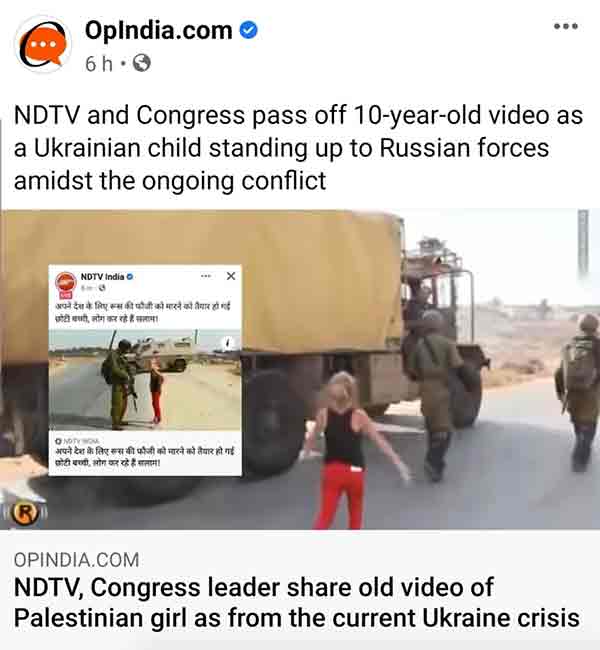
Task: Click the Hindi headline below the embedded photo
Action: [144, 456]
